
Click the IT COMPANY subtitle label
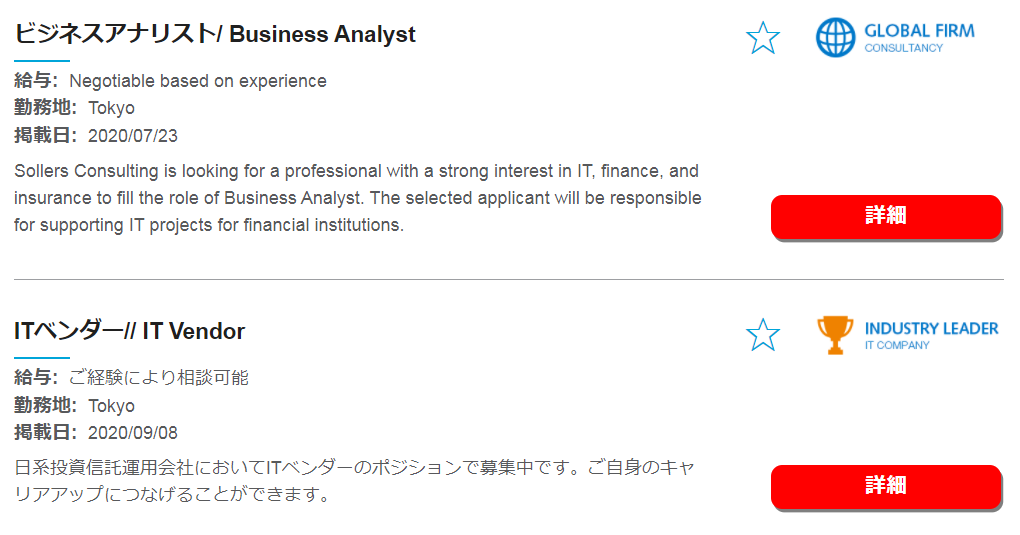point(896,346)
